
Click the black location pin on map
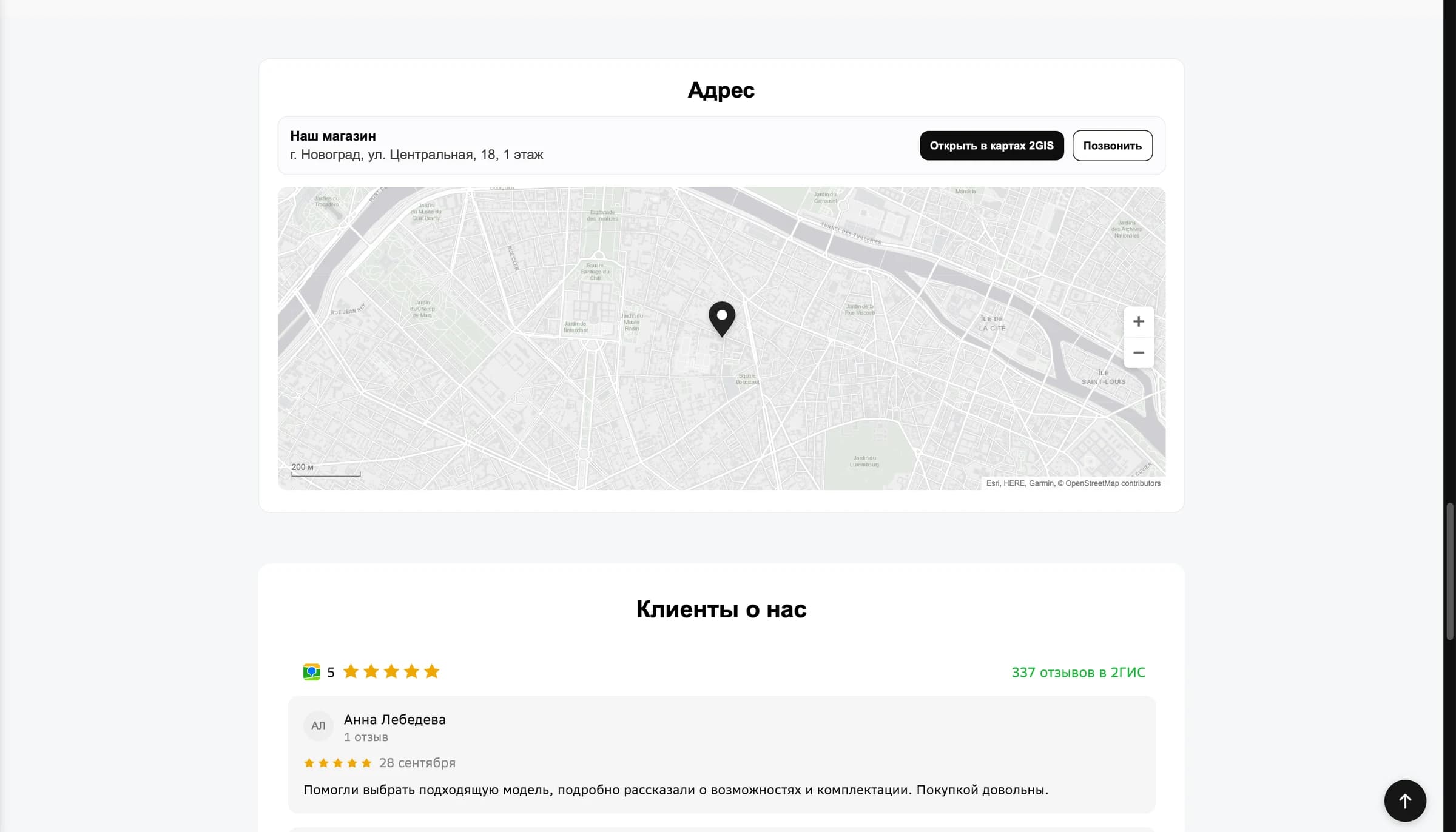722,318
